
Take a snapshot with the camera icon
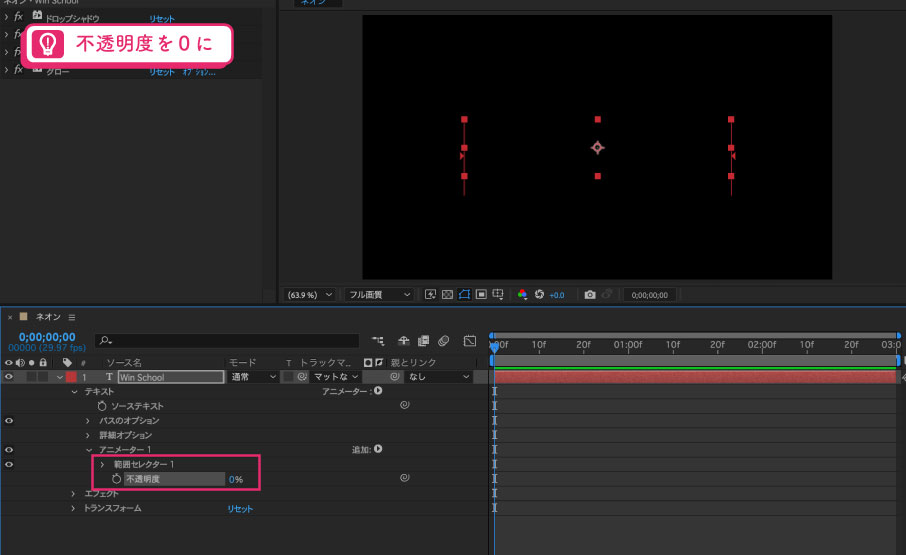pos(589,295)
